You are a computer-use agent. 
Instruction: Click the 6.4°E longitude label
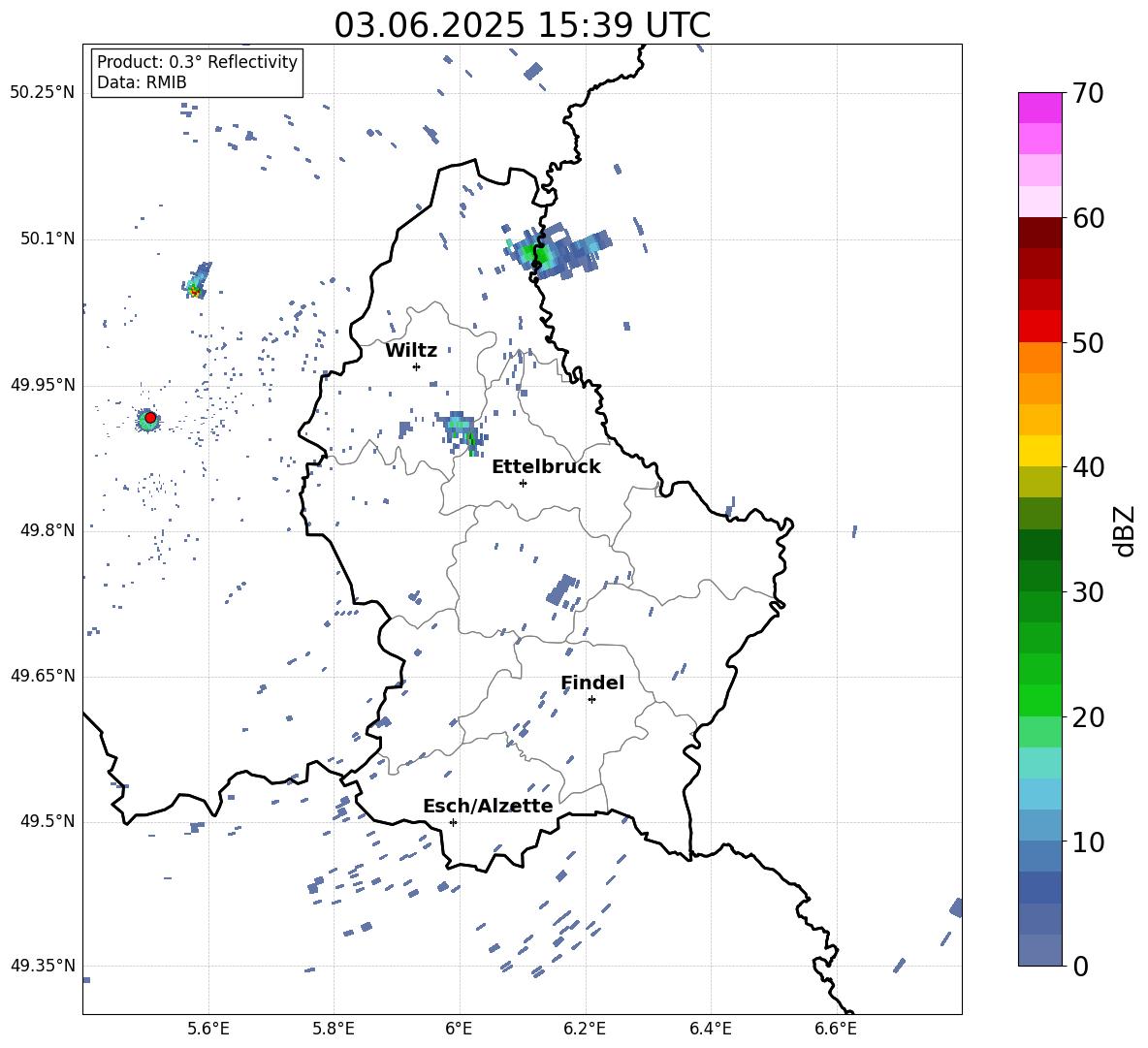710,1029
